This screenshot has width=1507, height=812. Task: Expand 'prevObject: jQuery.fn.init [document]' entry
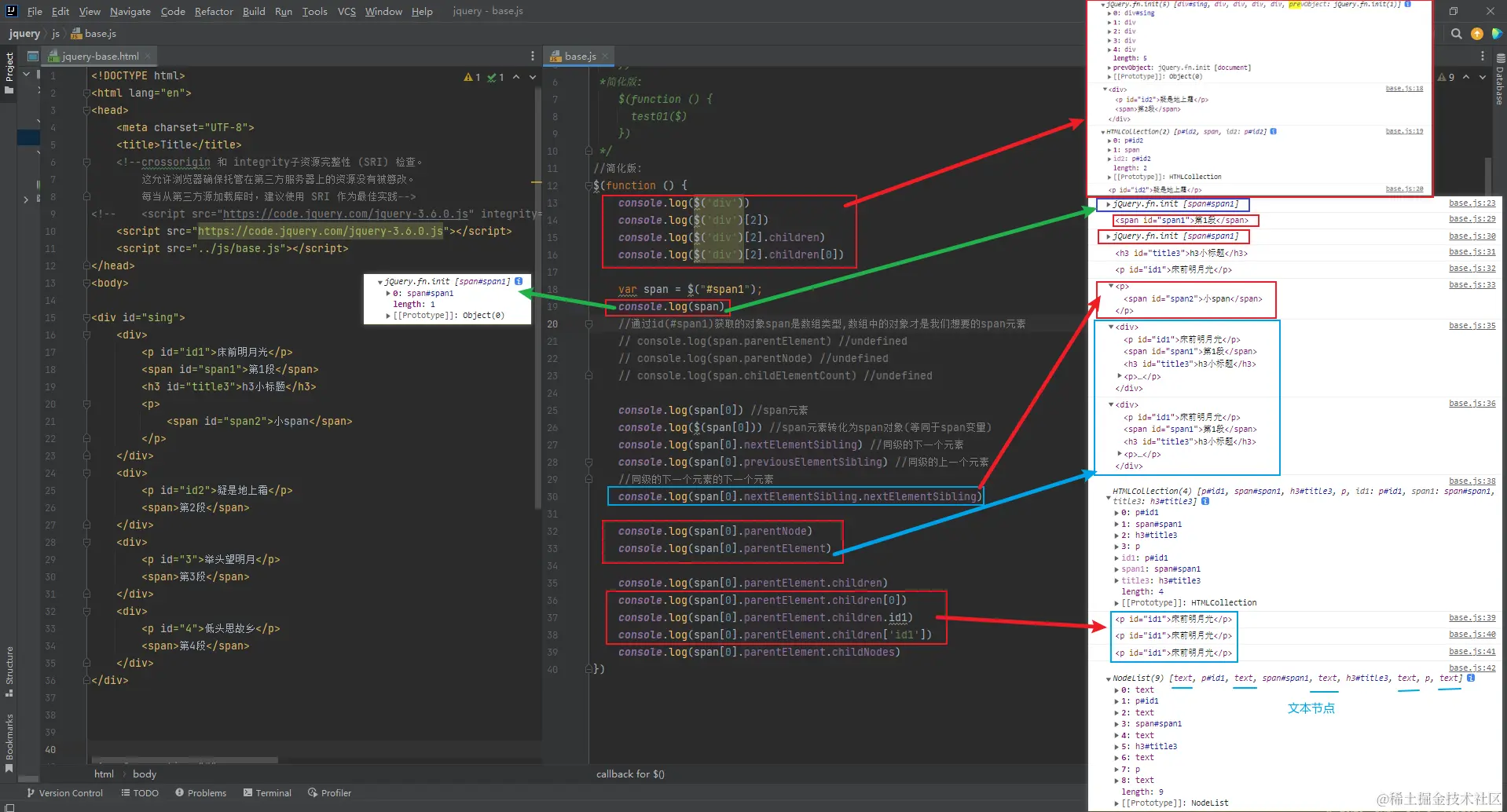[x=1109, y=68]
